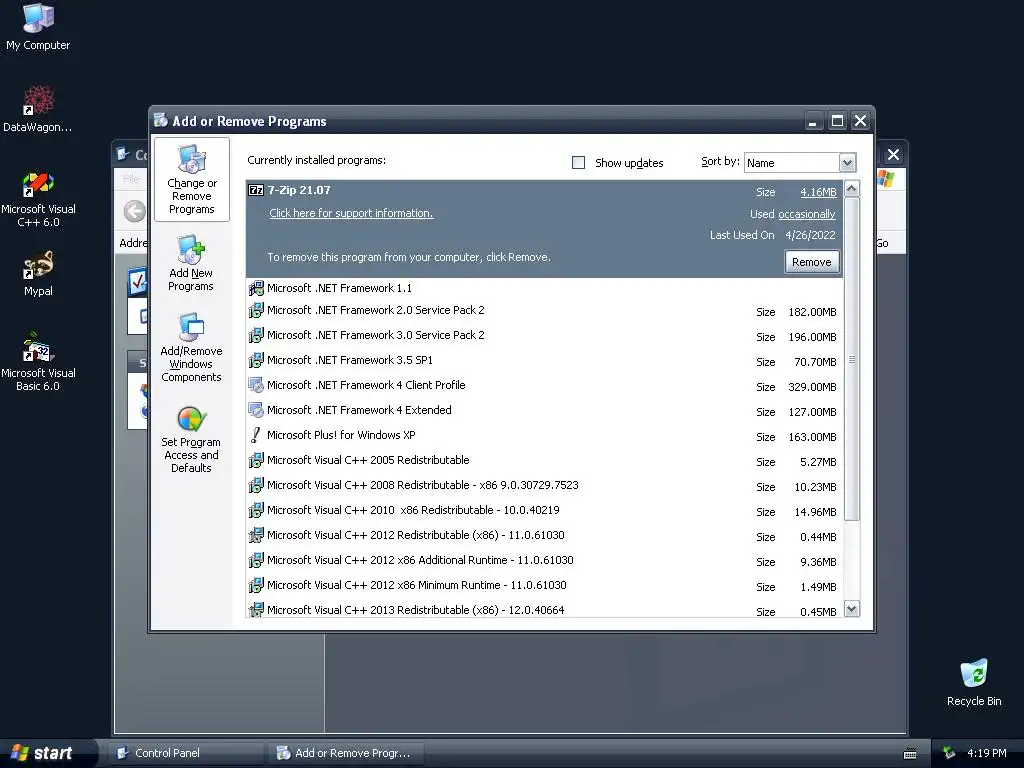
Task: Click the taskbar clock showing 4:19 PM
Action: [x=987, y=753]
